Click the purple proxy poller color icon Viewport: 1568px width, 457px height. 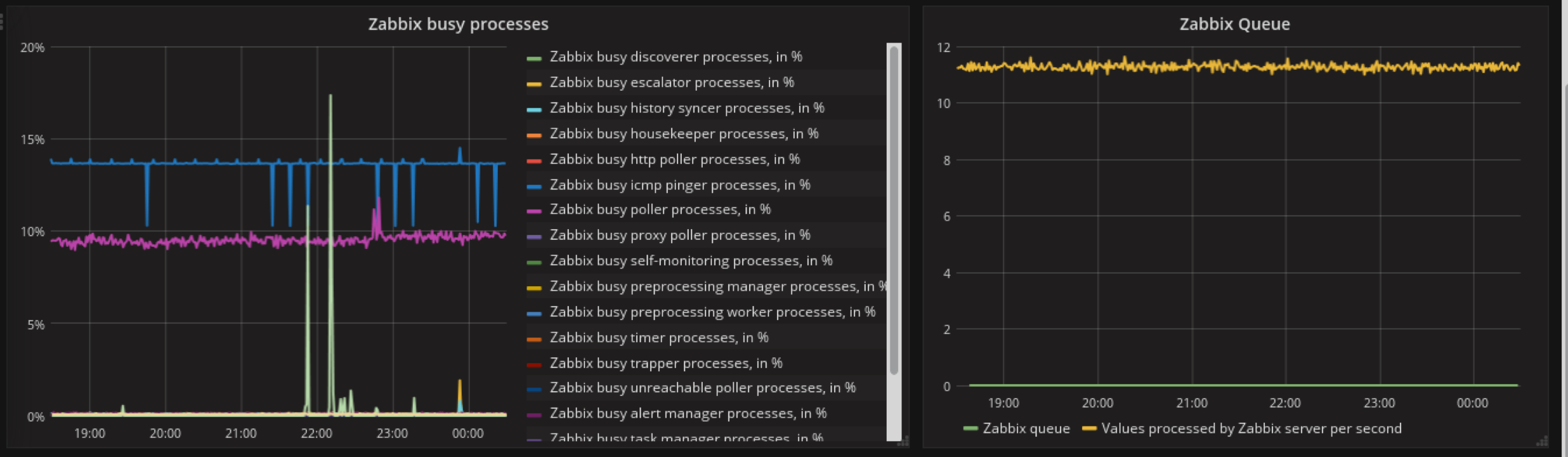tap(534, 237)
